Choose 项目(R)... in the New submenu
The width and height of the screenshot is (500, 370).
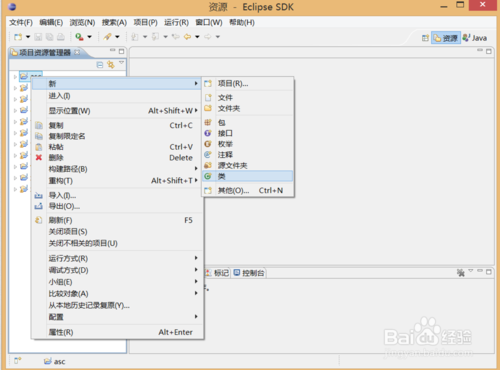click(x=248, y=84)
